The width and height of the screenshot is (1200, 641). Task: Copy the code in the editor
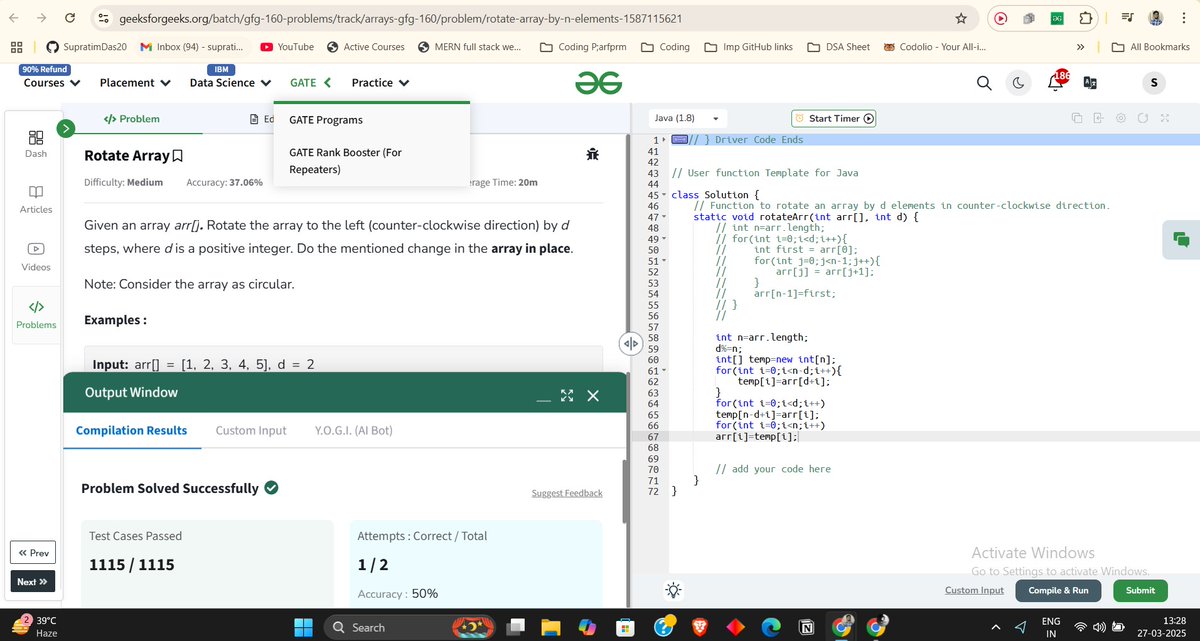pyautogui.click(x=1075, y=117)
